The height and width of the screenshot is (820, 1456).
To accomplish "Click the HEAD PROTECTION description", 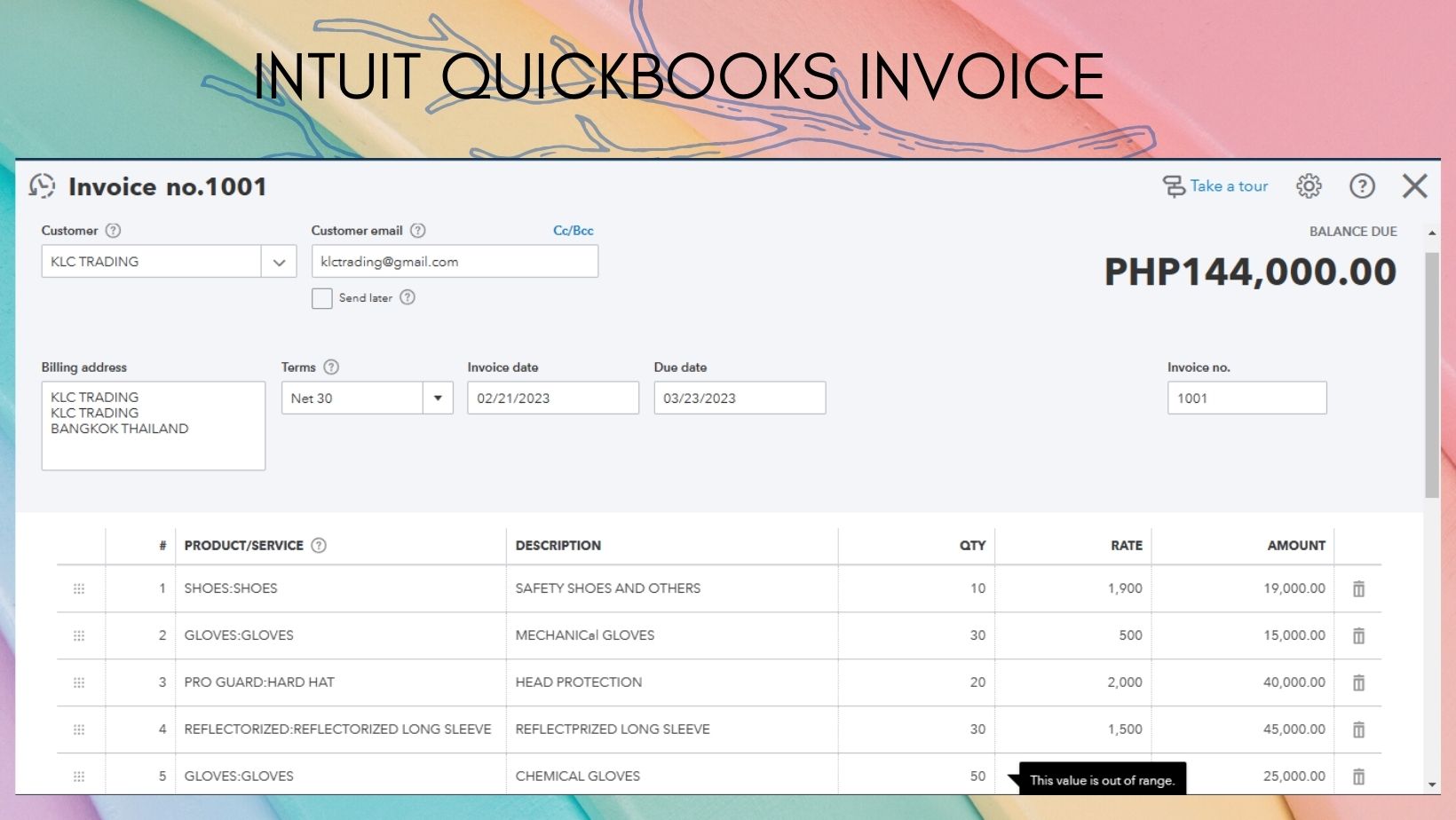I will (x=579, y=682).
